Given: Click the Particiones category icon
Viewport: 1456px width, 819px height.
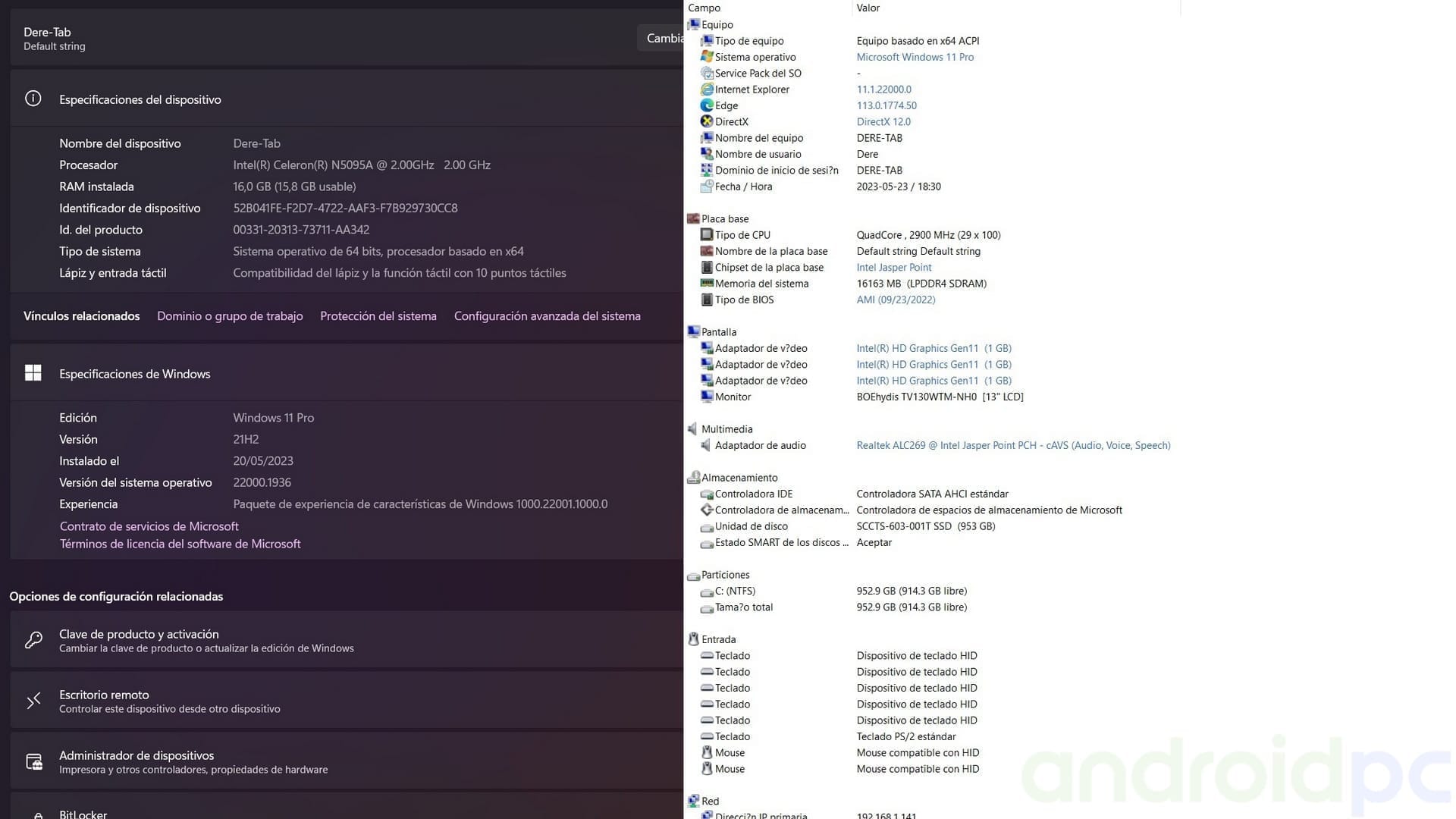Looking at the screenshot, I should pyautogui.click(x=693, y=575).
